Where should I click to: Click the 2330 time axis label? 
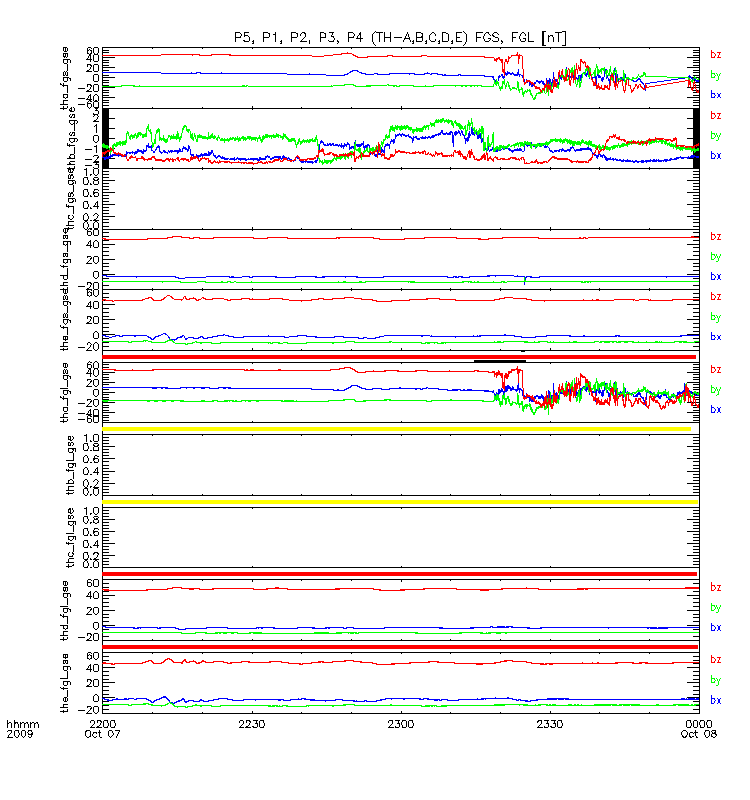point(550,724)
